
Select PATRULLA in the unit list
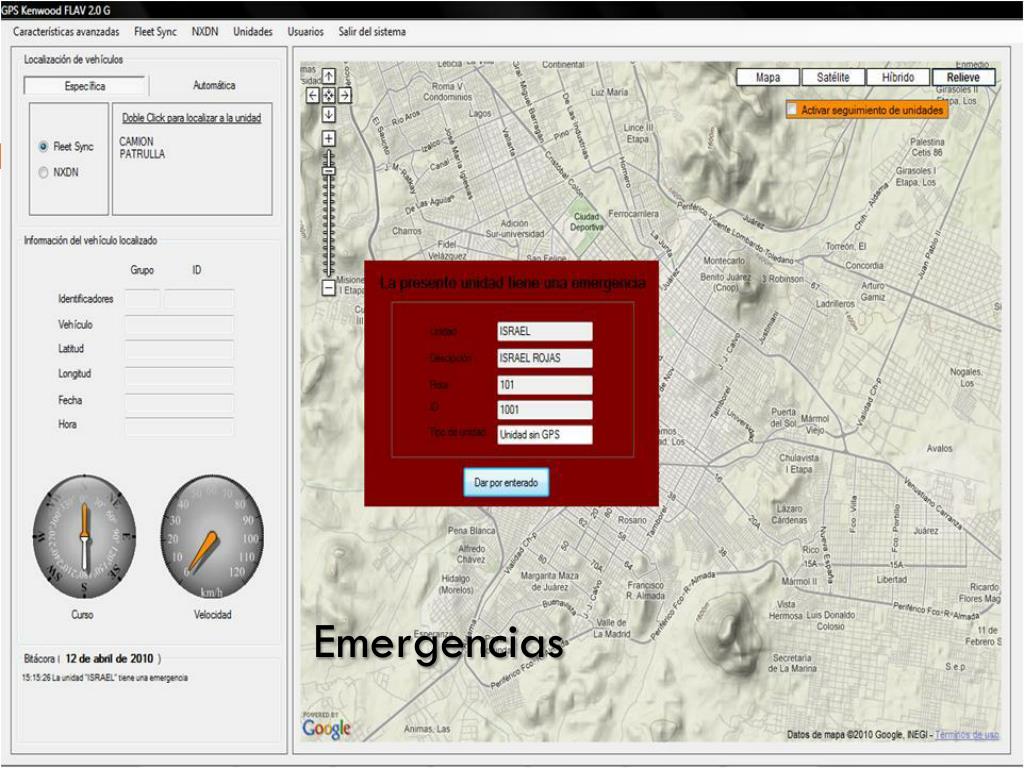[x=142, y=154]
